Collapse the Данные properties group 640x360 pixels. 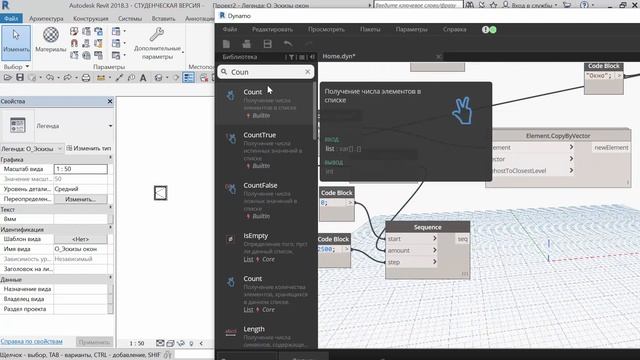[x=110, y=279]
